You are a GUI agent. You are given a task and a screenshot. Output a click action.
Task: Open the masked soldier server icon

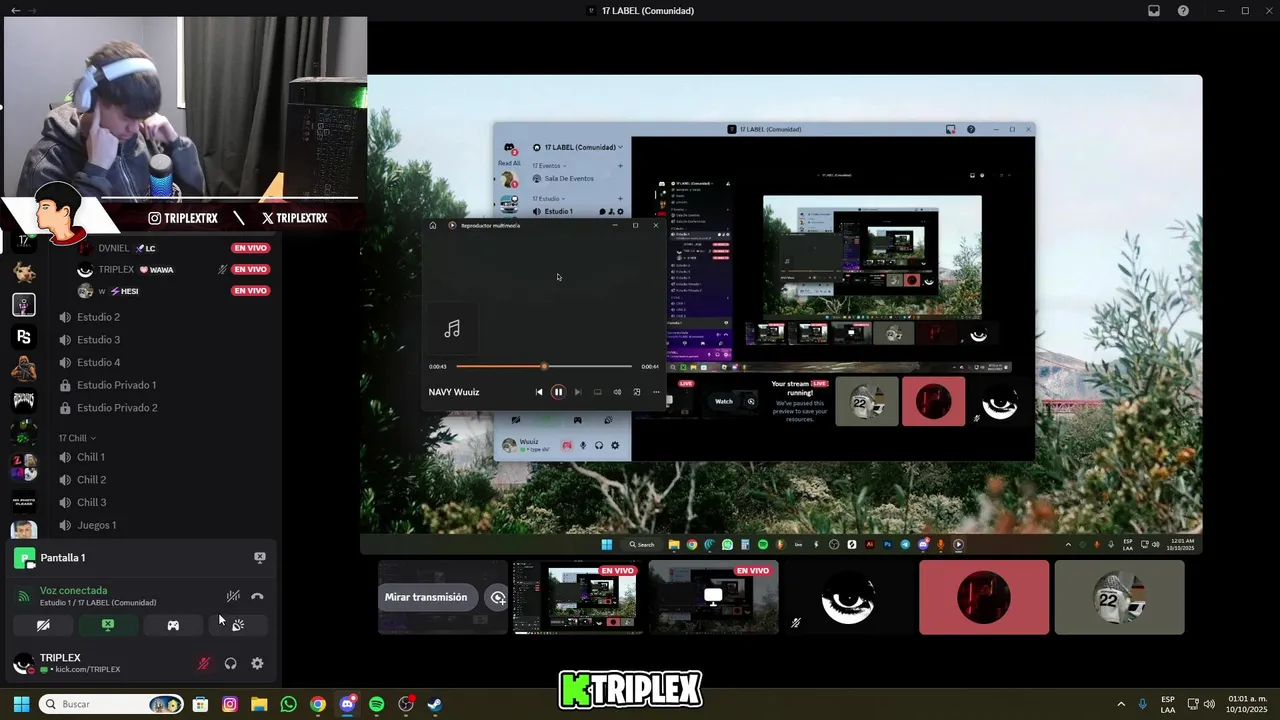24,369
